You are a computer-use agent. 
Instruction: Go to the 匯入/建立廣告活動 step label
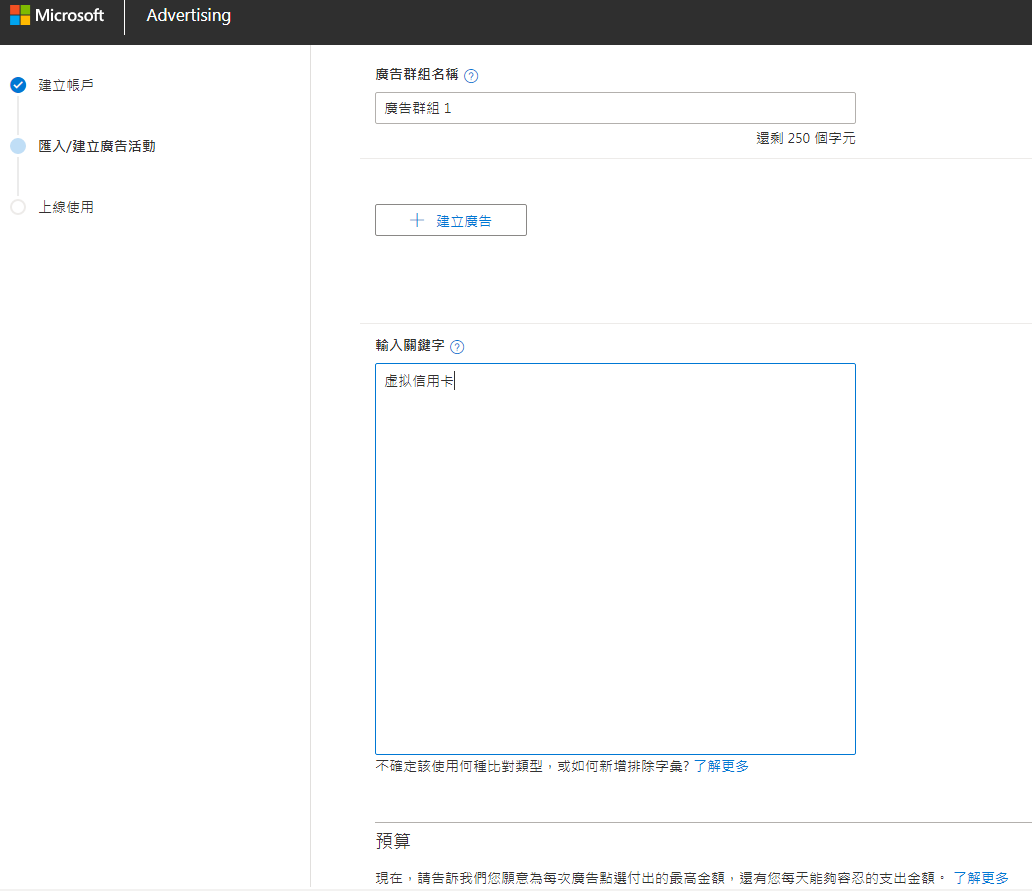coord(97,146)
